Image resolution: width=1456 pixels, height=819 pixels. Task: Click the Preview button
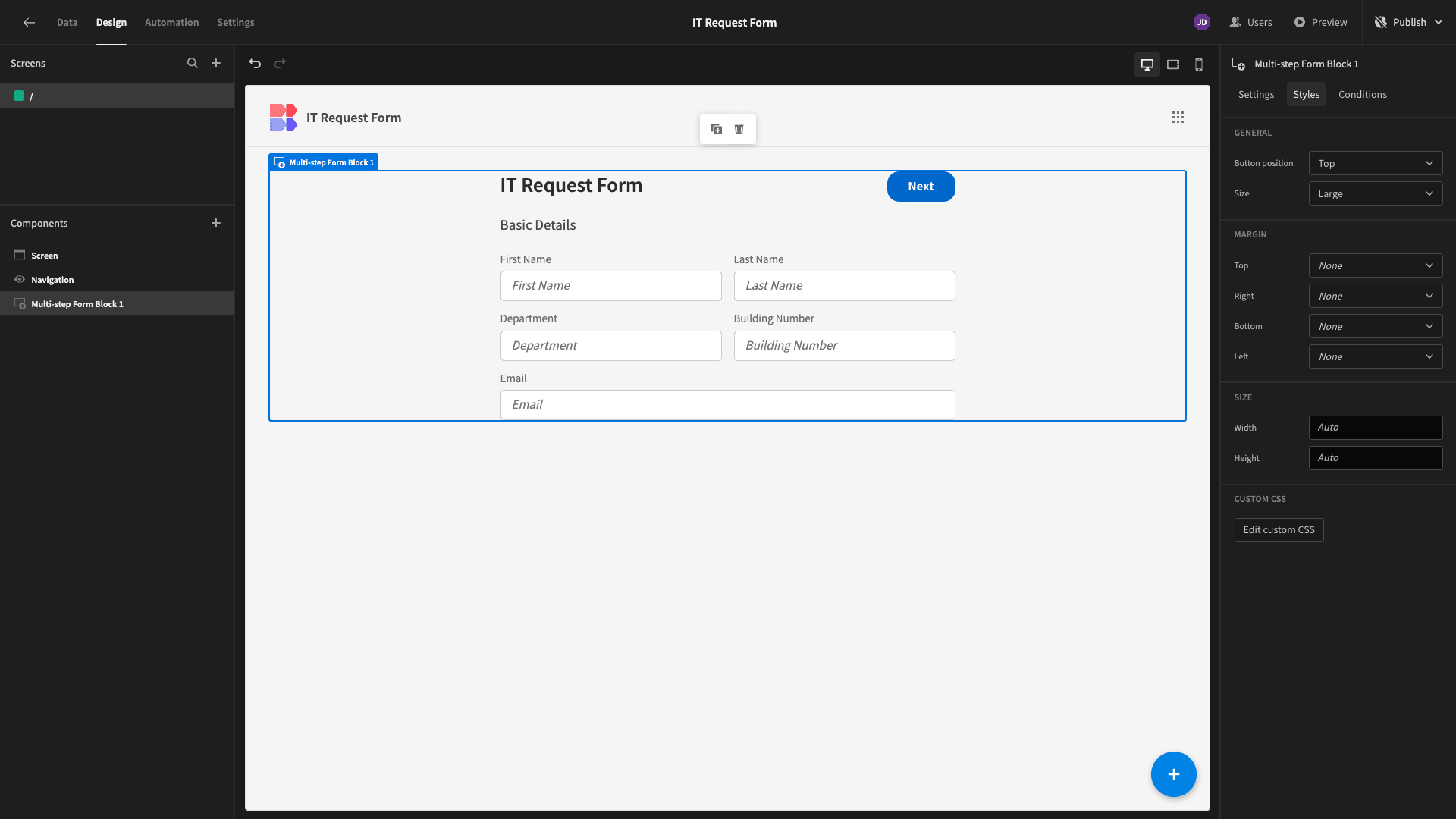(x=1321, y=23)
